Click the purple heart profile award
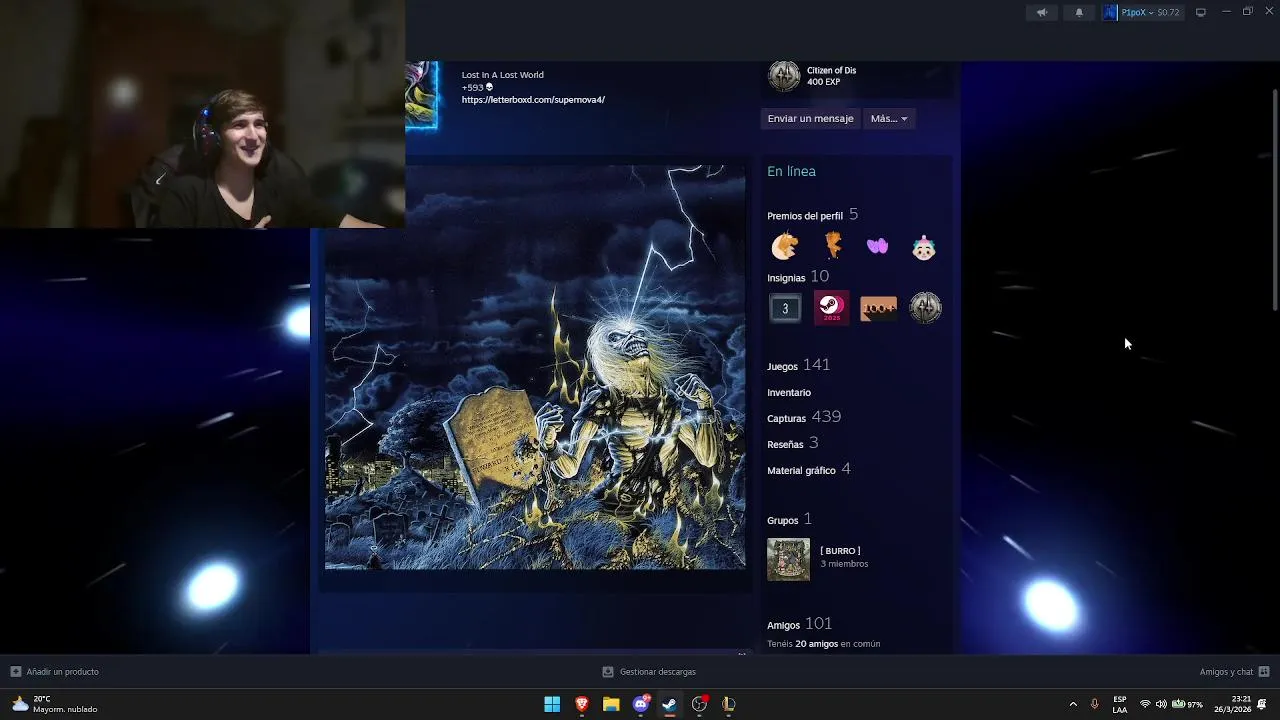Image resolution: width=1280 pixels, height=720 pixels. [877, 246]
